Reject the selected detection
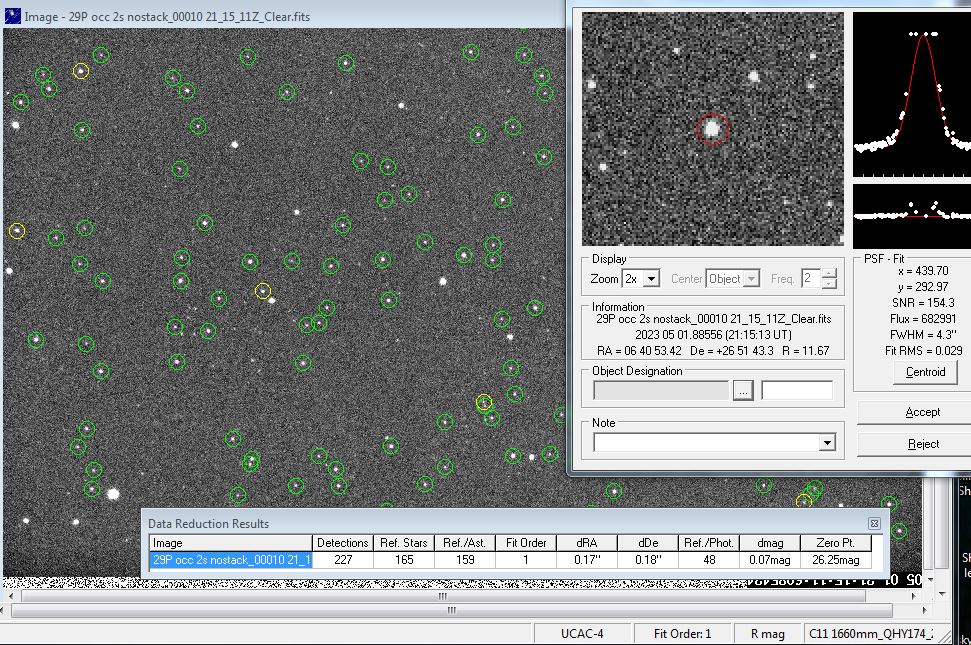 (x=922, y=444)
